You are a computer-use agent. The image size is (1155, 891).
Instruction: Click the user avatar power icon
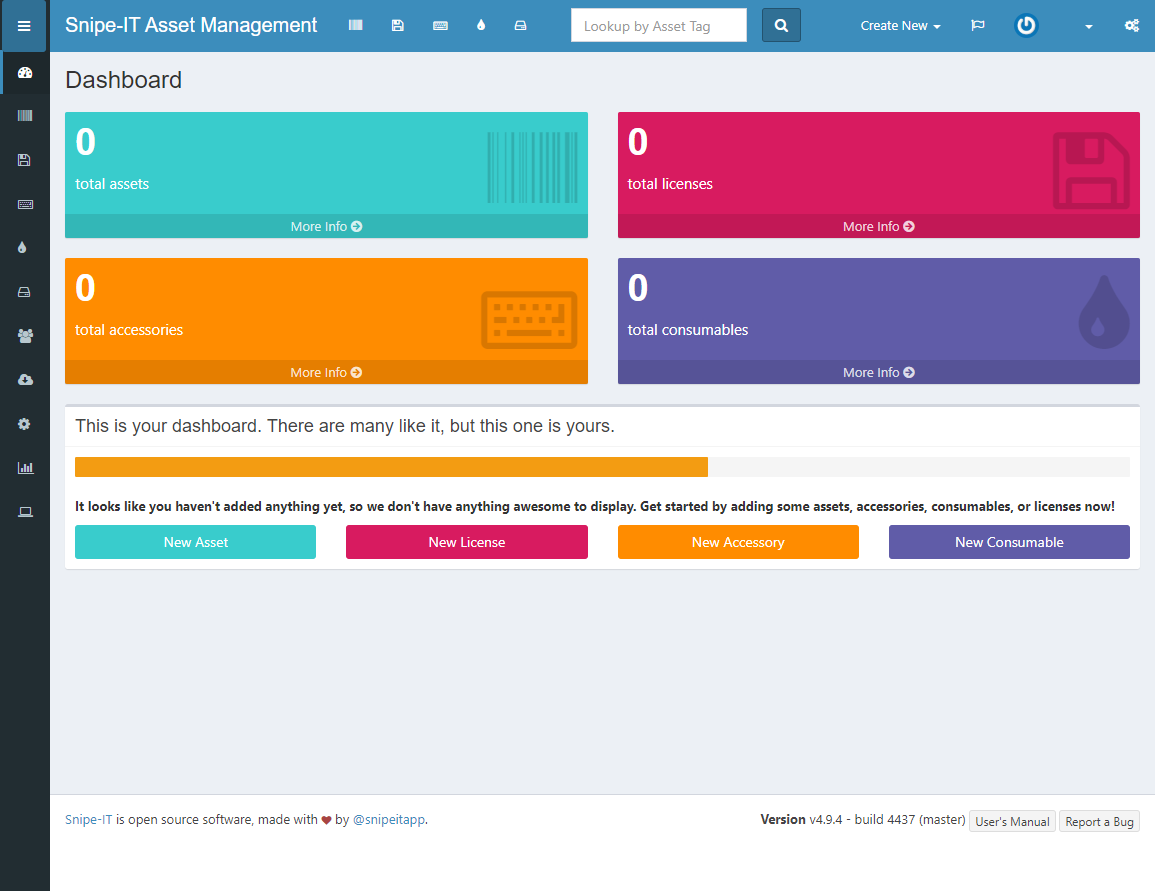click(x=1026, y=26)
